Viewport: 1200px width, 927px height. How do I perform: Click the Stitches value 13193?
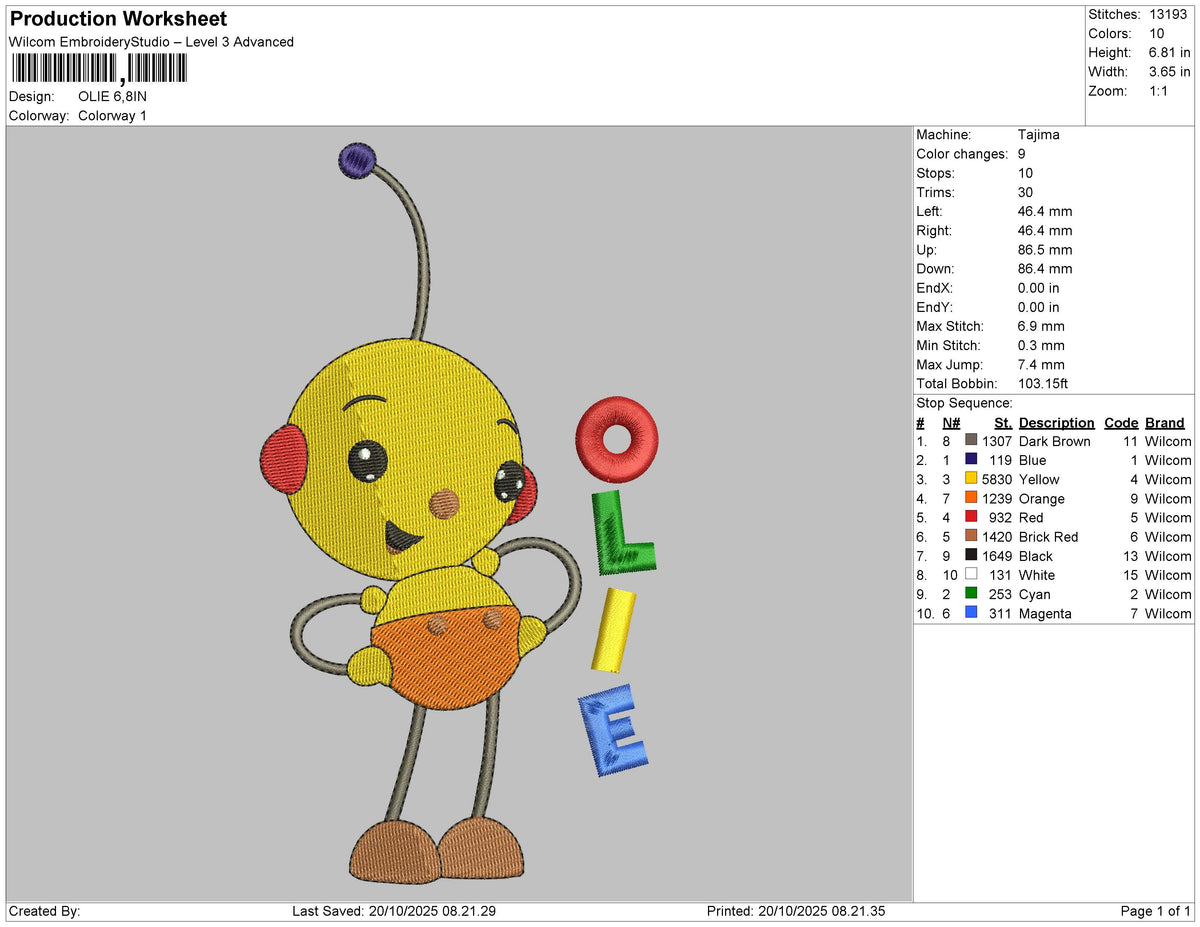(x=1169, y=14)
